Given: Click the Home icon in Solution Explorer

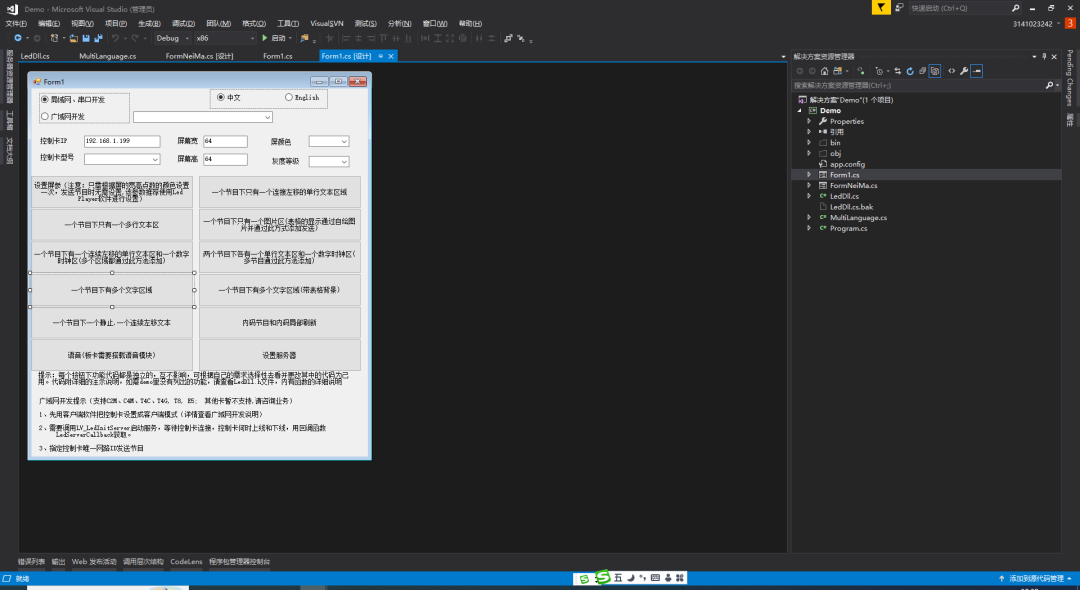Looking at the screenshot, I should [x=824, y=71].
